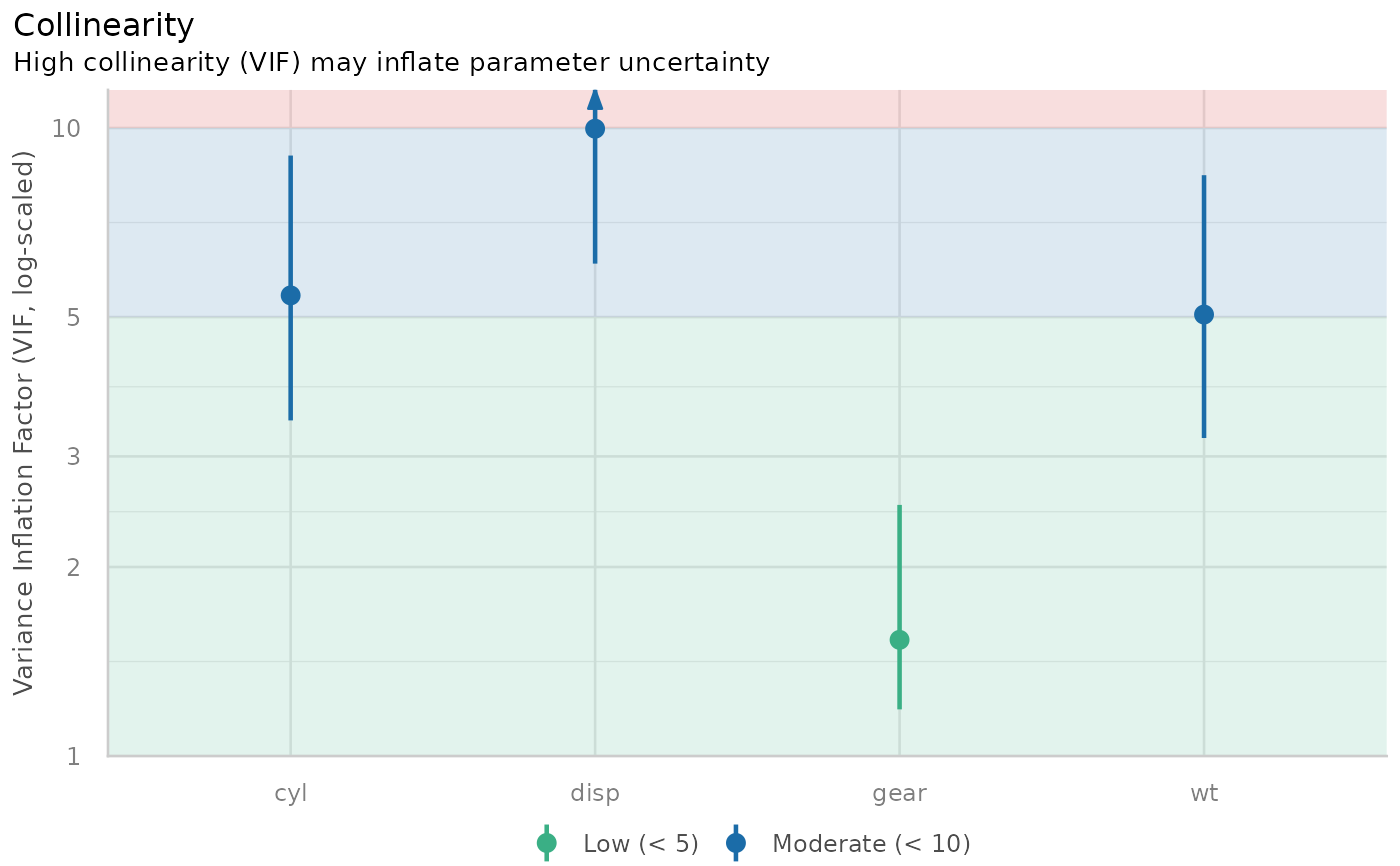Screen dimensions: 1400x866
Task: Click the wt x-axis label
Action: [x=1204, y=794]
